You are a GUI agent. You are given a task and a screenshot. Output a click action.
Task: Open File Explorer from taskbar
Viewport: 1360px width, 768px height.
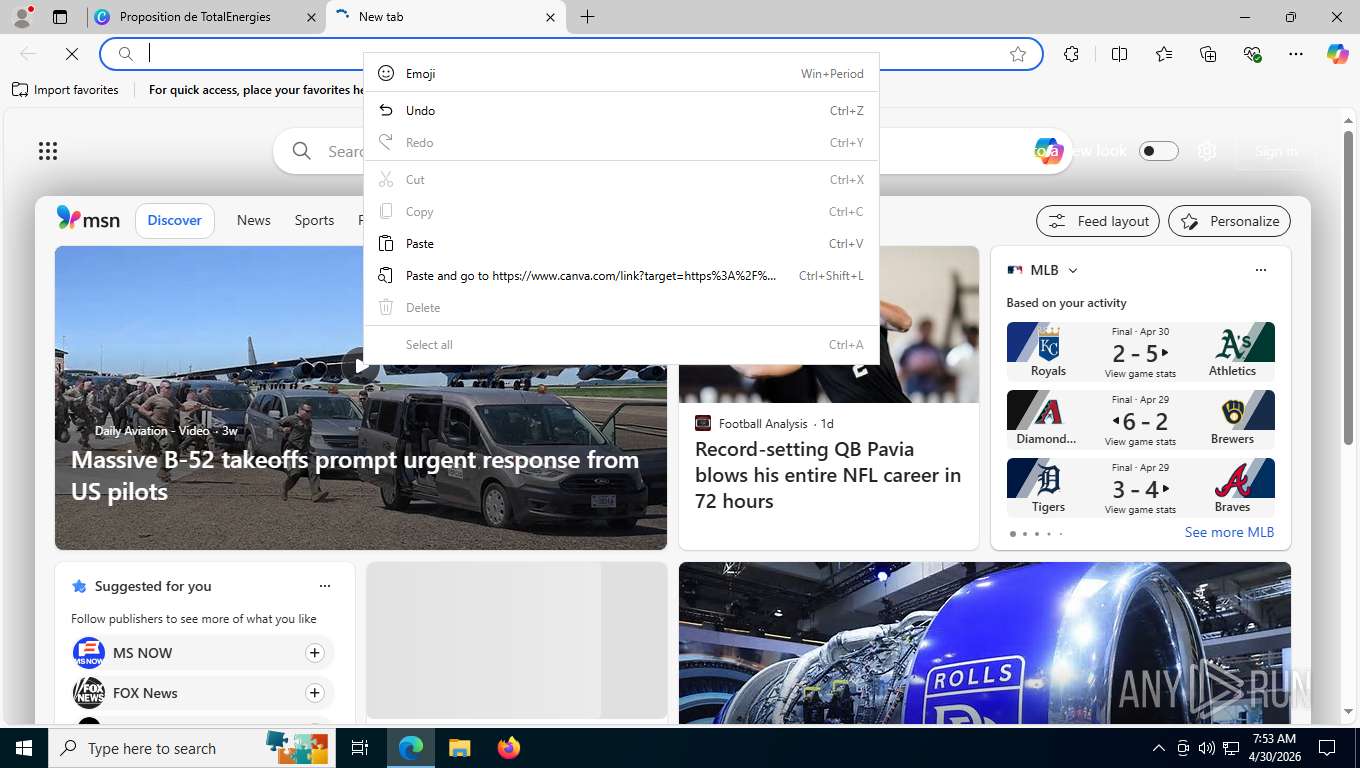tap(459, 748)
